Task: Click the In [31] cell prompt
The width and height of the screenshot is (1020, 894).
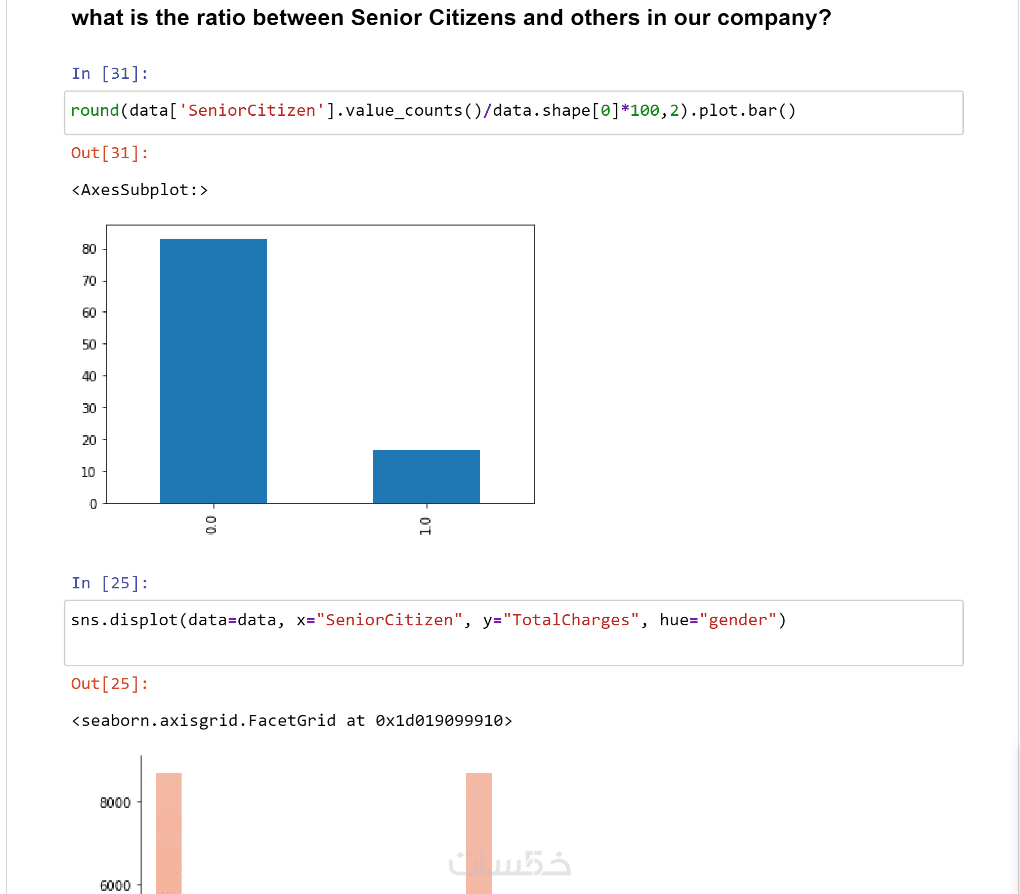Action: [x=109, y=74]
